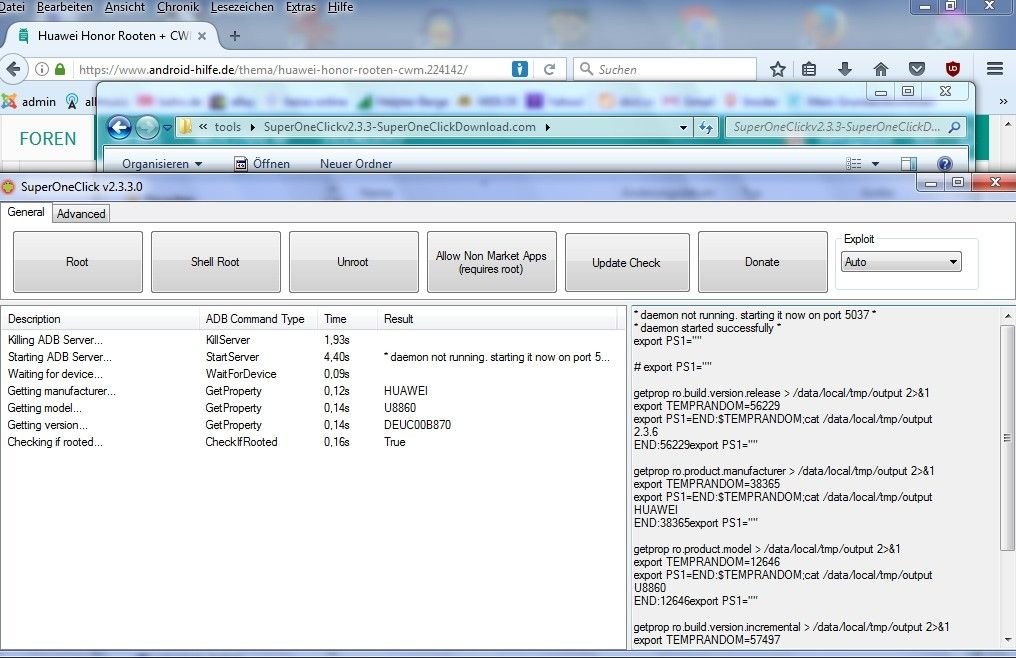The image size is (1016, 658).
Task: Close the Huawei Honor Rooten tab
Action: 202,36
